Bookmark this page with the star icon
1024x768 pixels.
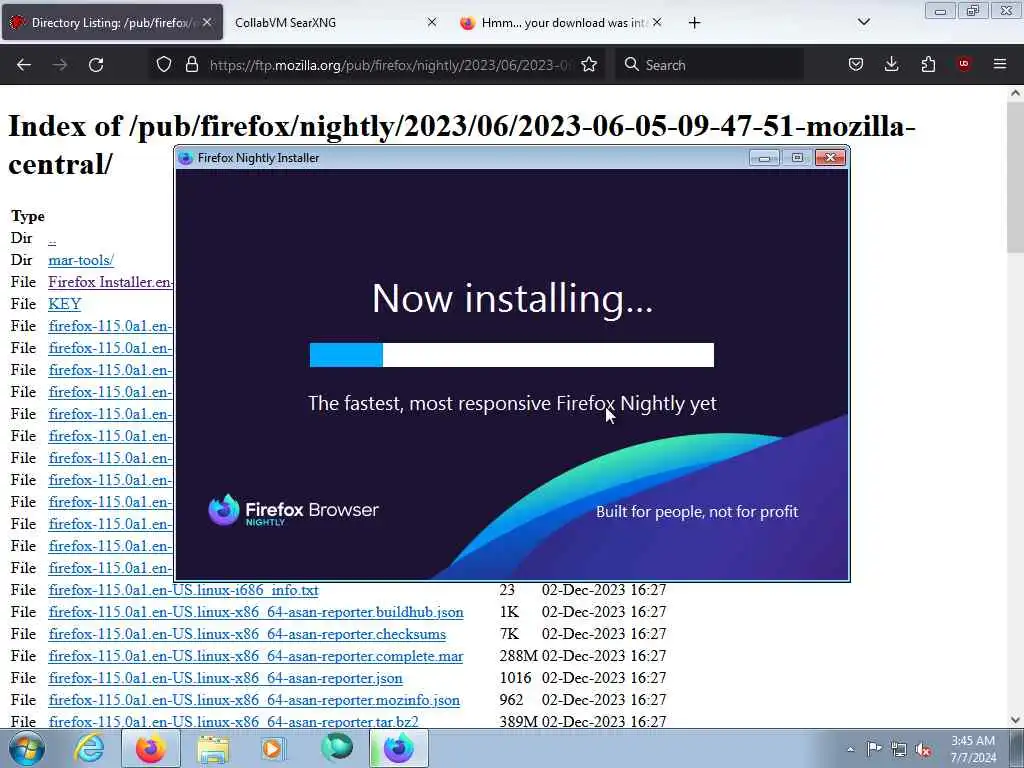589,64
